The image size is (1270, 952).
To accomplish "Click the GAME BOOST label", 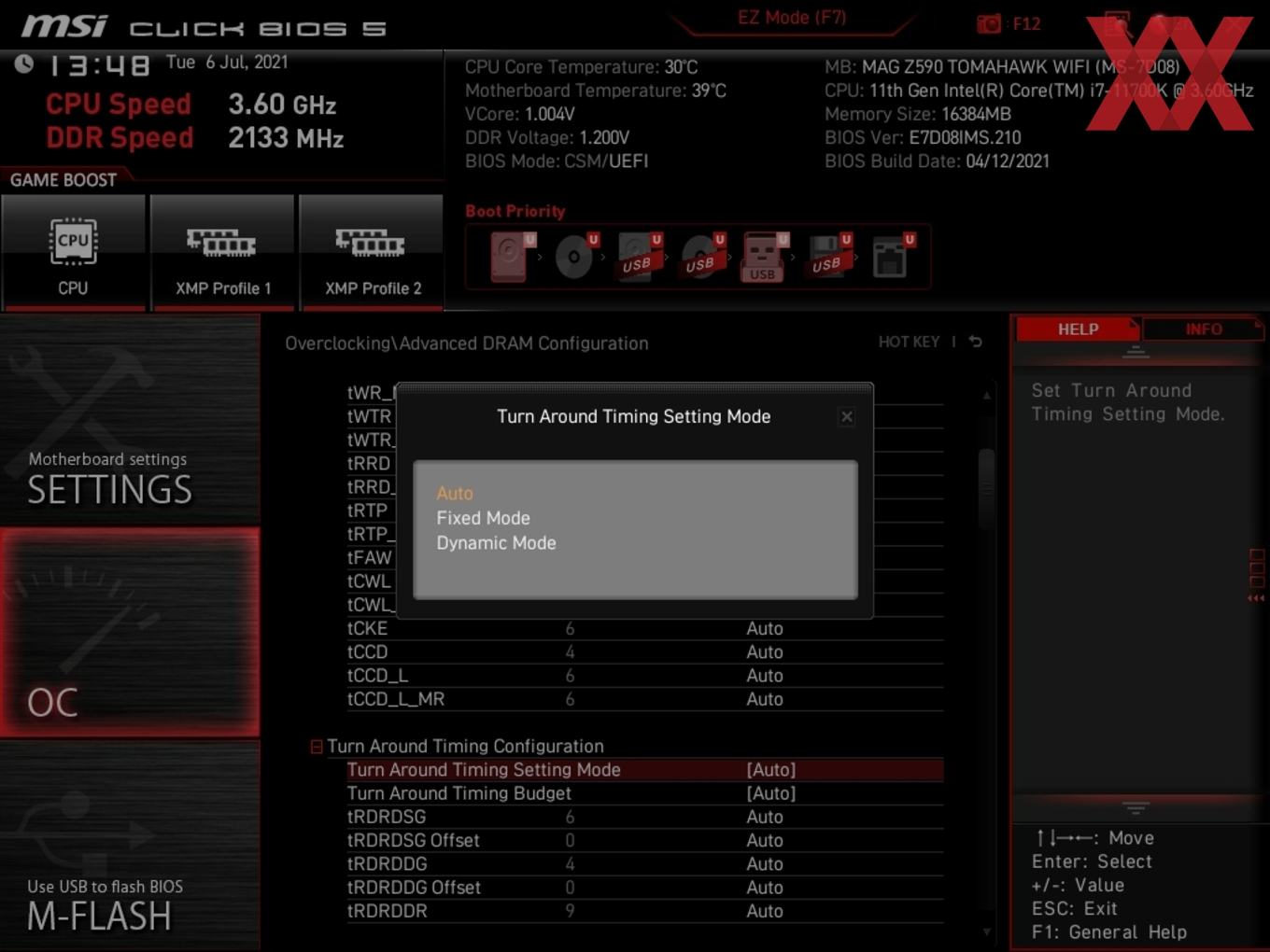I will click(63, 180).
